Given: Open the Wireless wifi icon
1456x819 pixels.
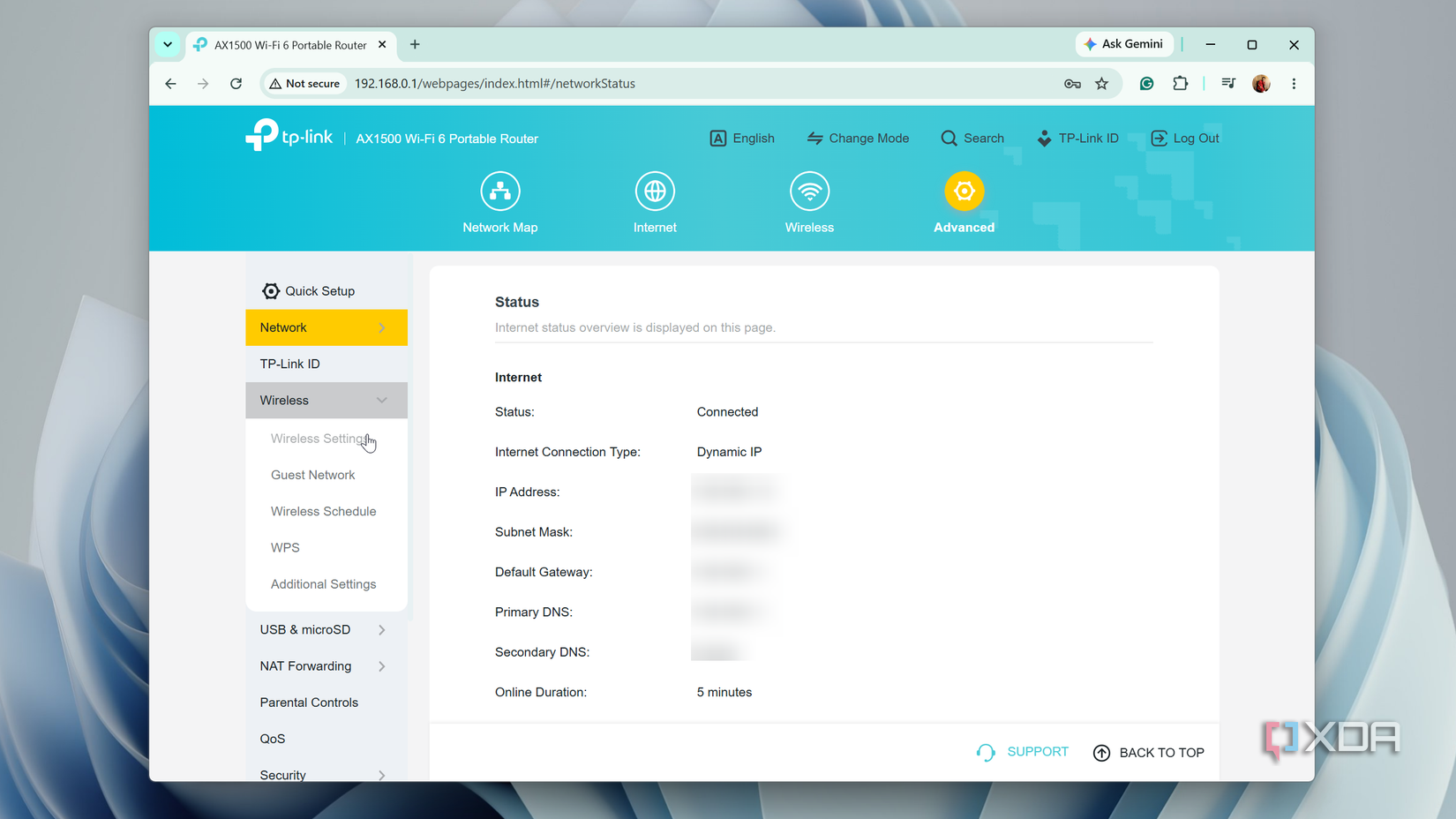Looking at the screenshot, I should click(809, 191).
